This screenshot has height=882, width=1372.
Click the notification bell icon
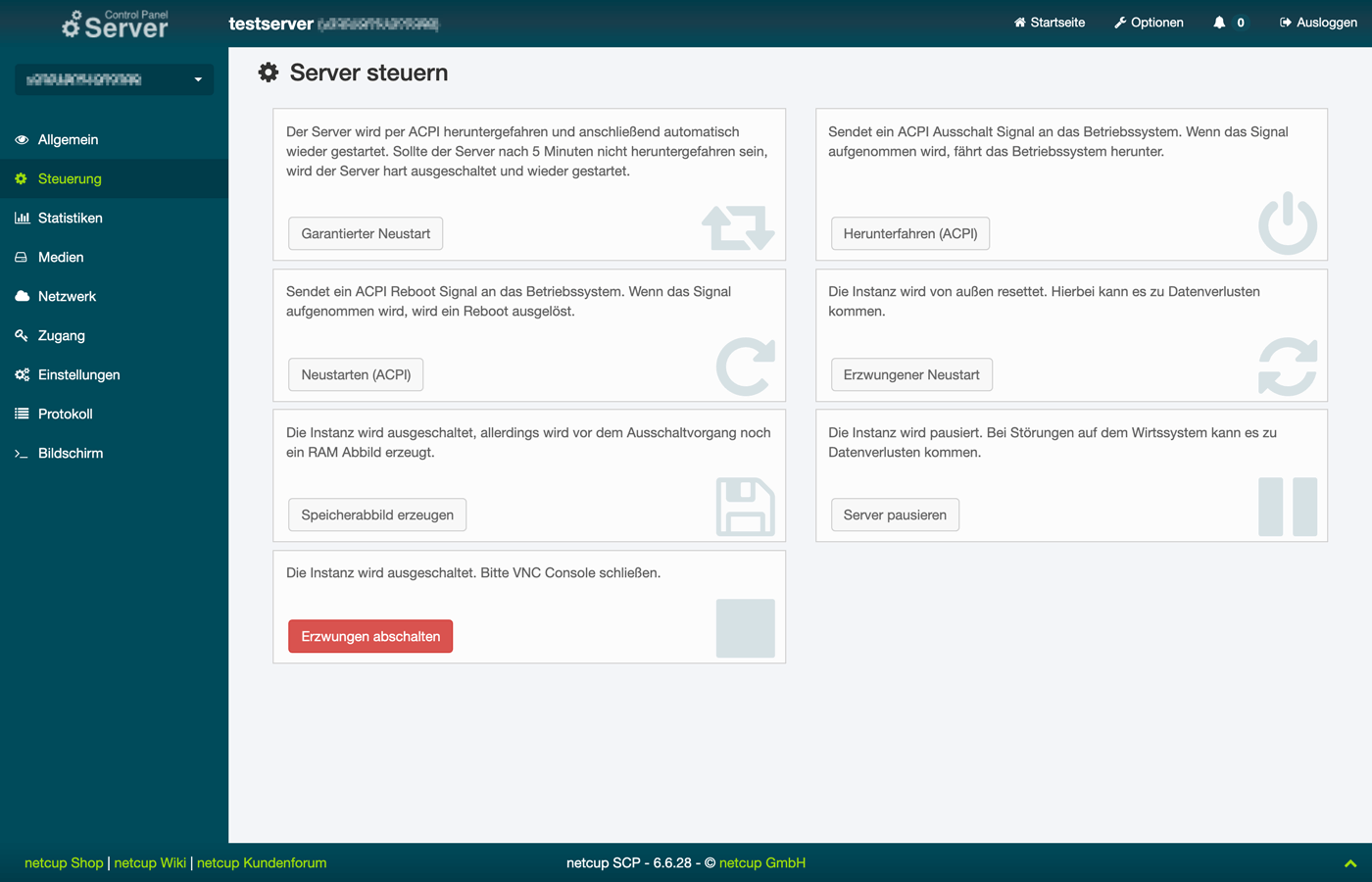pyautogui.click(x=1219, y=23)
